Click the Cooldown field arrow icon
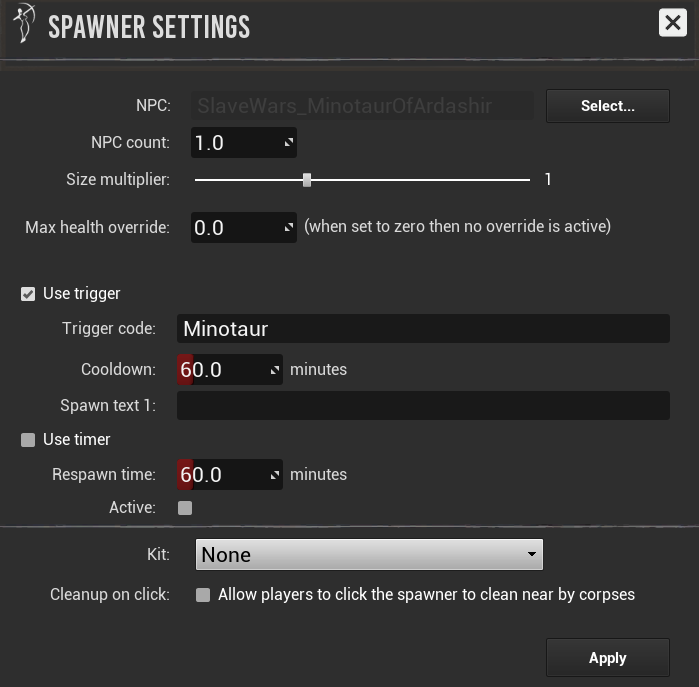This screenshot has width=699, height=687. (274, 370)
